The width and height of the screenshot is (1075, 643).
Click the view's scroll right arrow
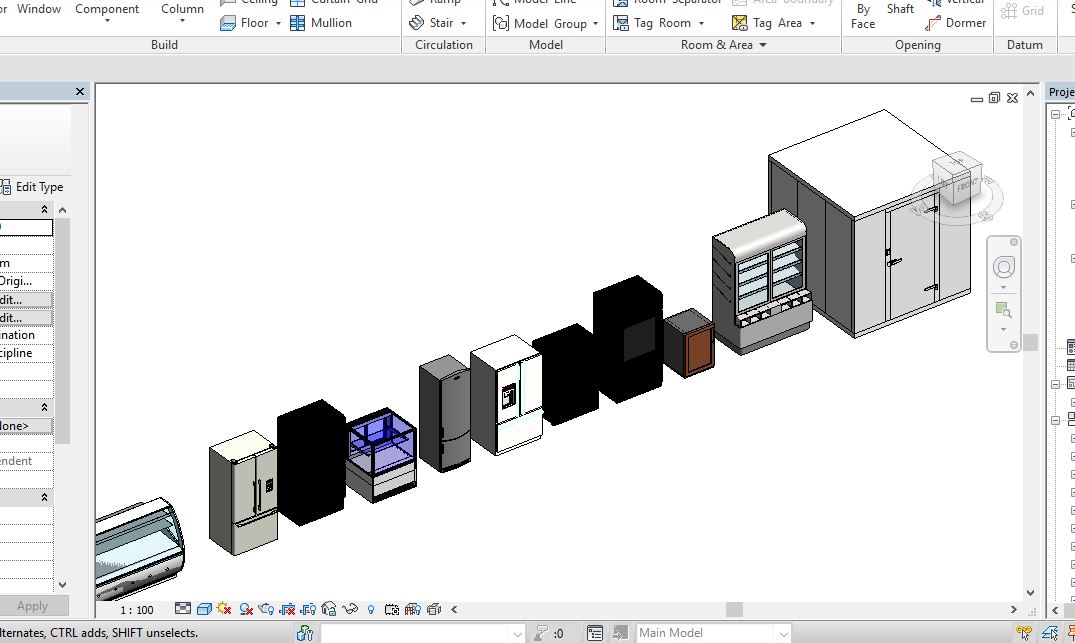[1013, 609]
